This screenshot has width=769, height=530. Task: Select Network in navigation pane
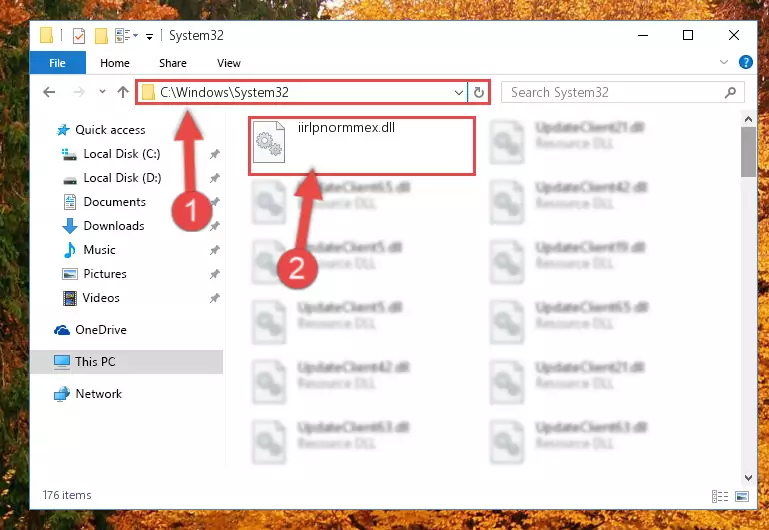point(99,394)
